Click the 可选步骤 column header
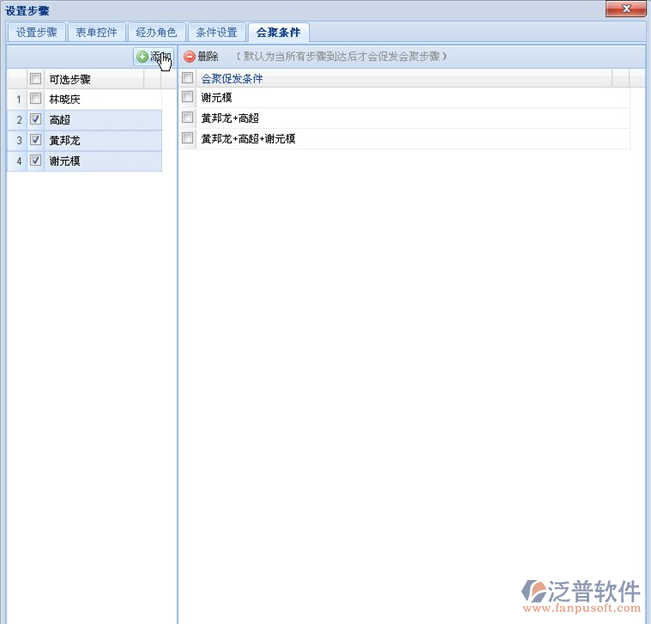651x624 pixels. pyautogui.click(x=70, y=79)
